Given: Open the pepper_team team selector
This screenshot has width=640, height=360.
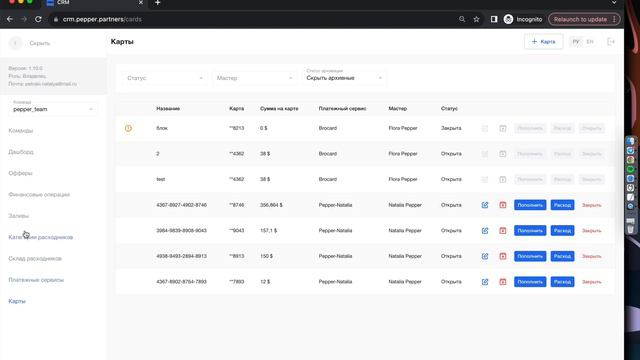Looking at the screenshot, I should (53, 109).
